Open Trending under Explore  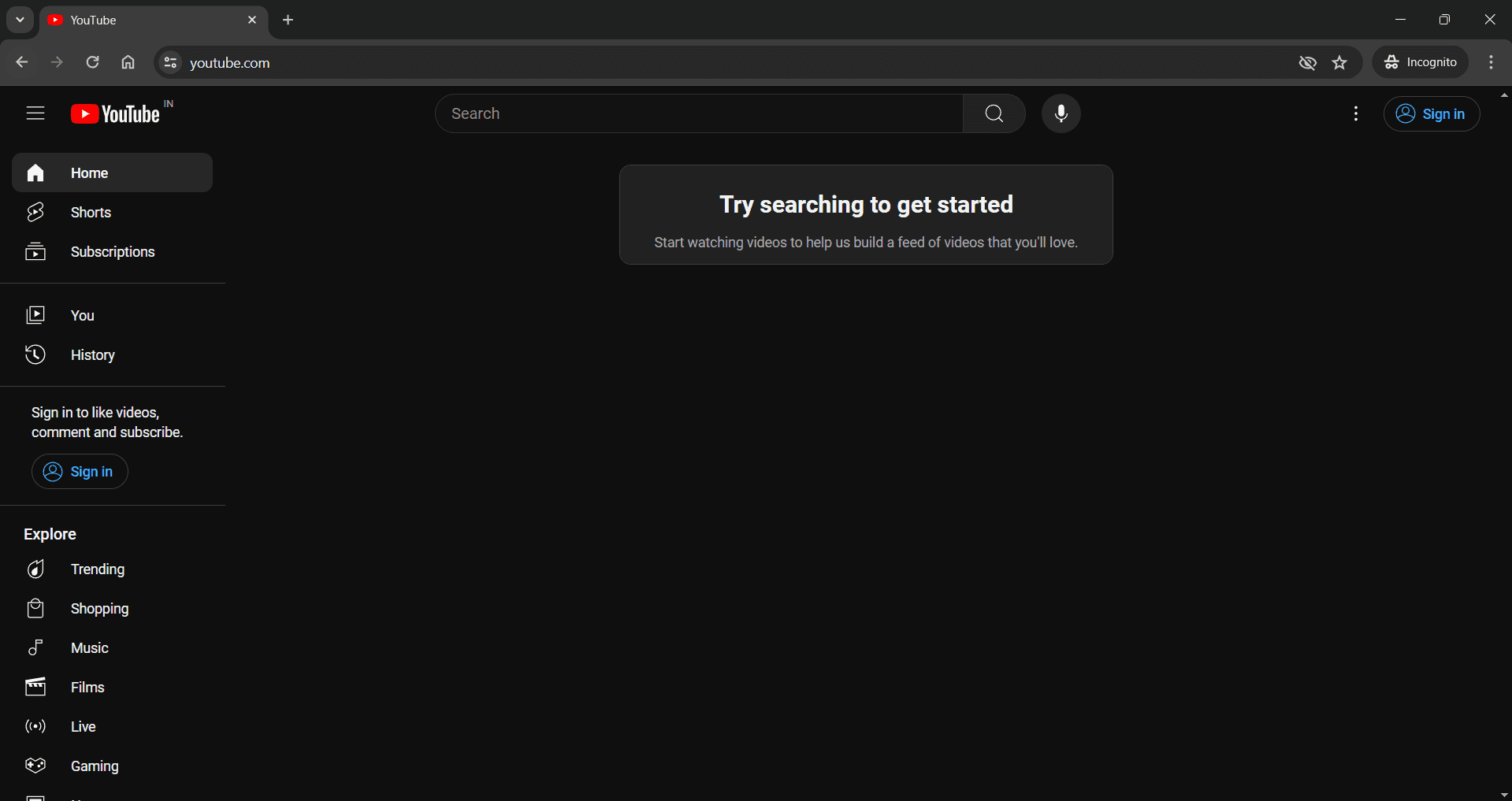pos(112,569)
